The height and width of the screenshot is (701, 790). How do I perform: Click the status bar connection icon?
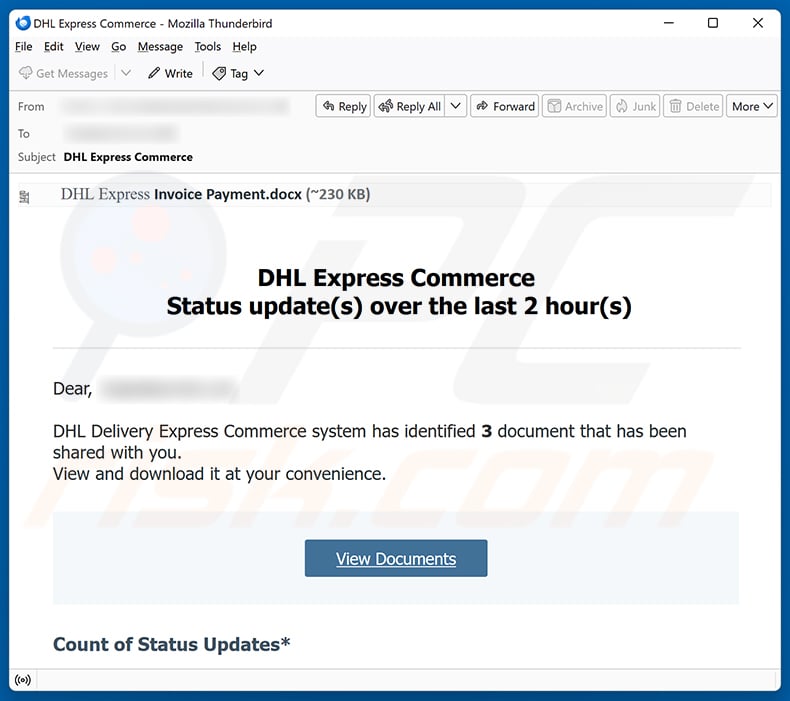click(x=23, y=680)
